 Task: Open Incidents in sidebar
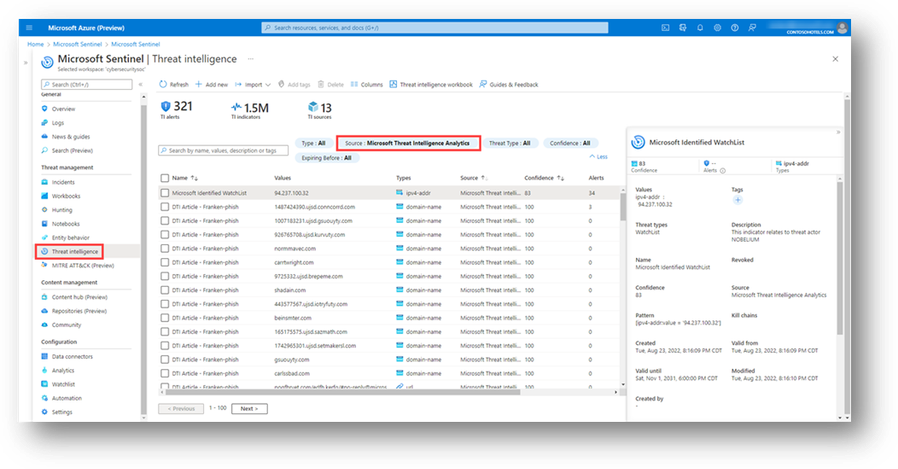click(x=63, y=182)
